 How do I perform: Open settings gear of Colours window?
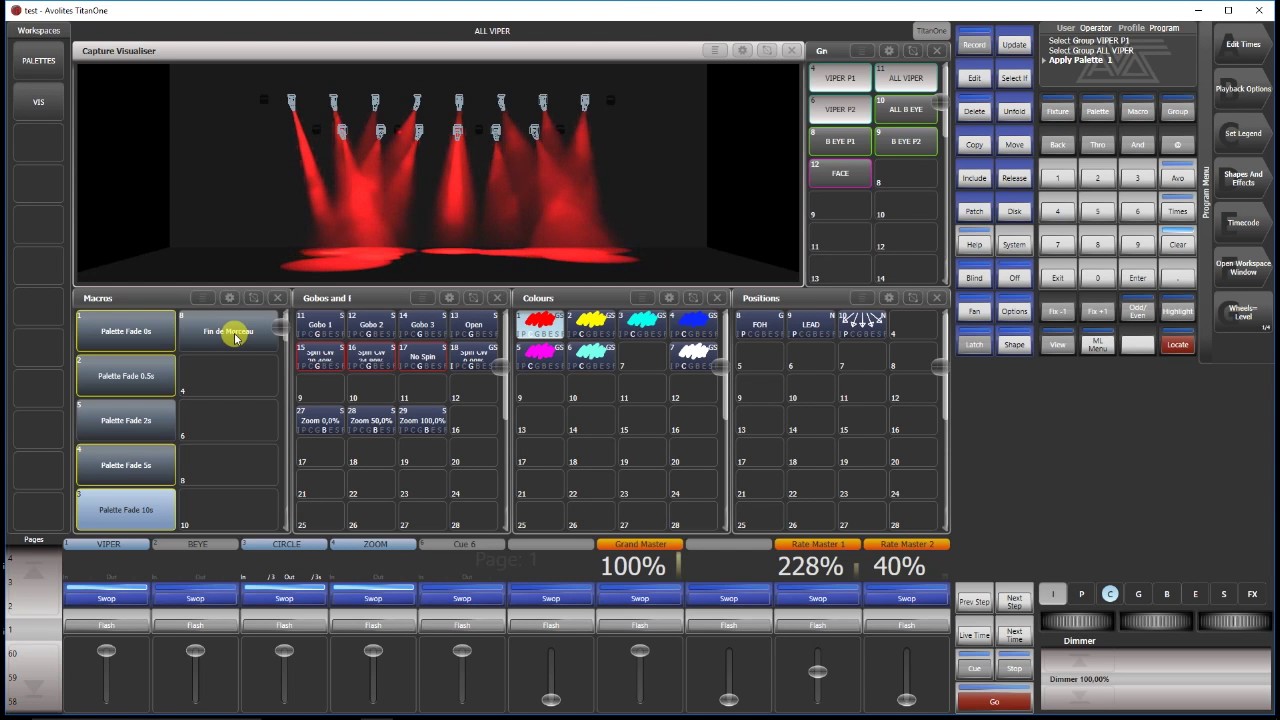(x=669, y=298)
